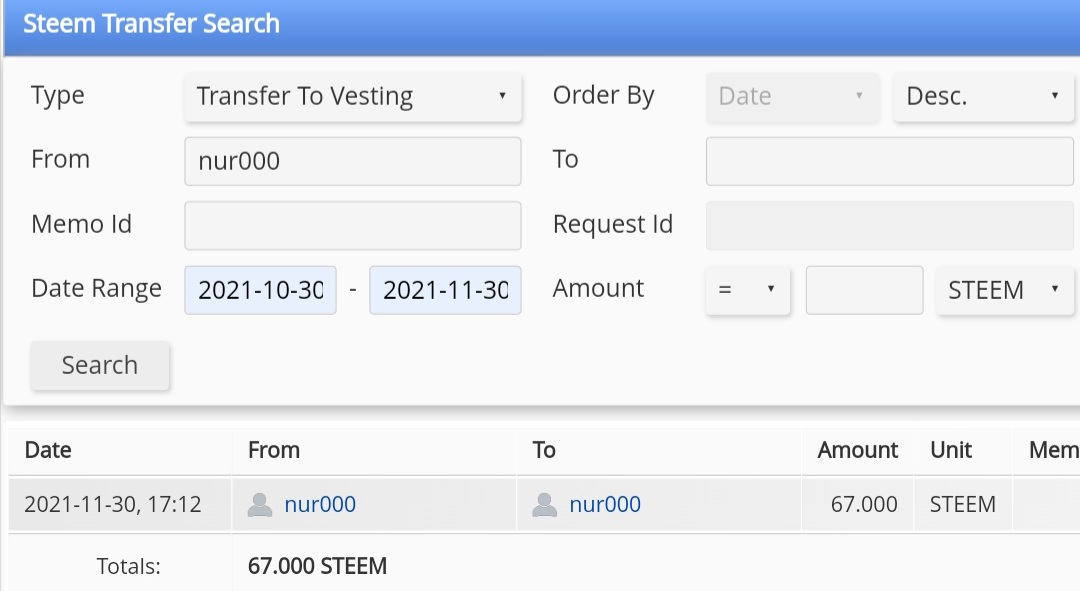Viewport: 1080px width, 591px height.
Task: Open the amount comparison operator dropdown
Action: tap(747, 290)
